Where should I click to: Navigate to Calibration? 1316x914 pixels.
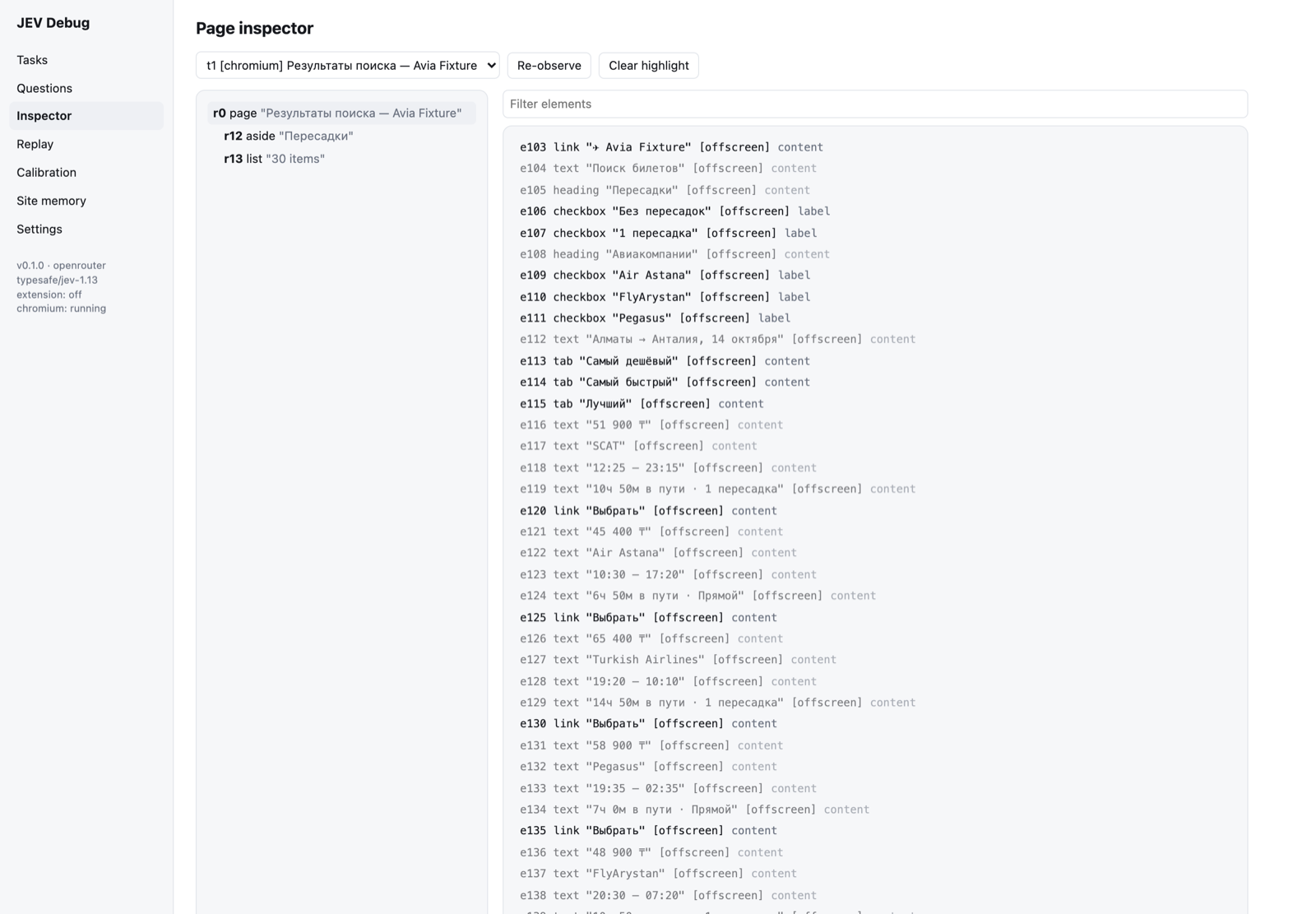click(86, 173)
